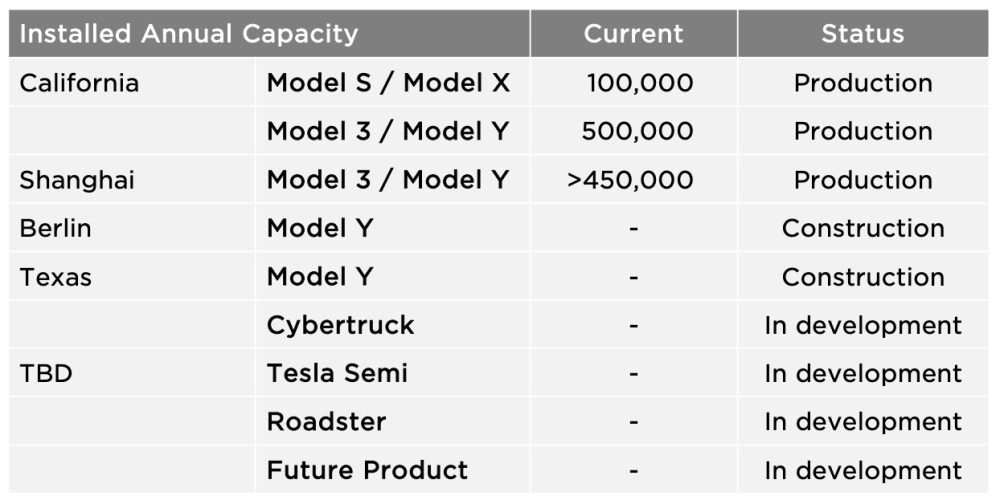The height and width of the screenshot is (504, 1000).
Task: Select the "Model S / Model X" cell
Action: coord(388,83)
